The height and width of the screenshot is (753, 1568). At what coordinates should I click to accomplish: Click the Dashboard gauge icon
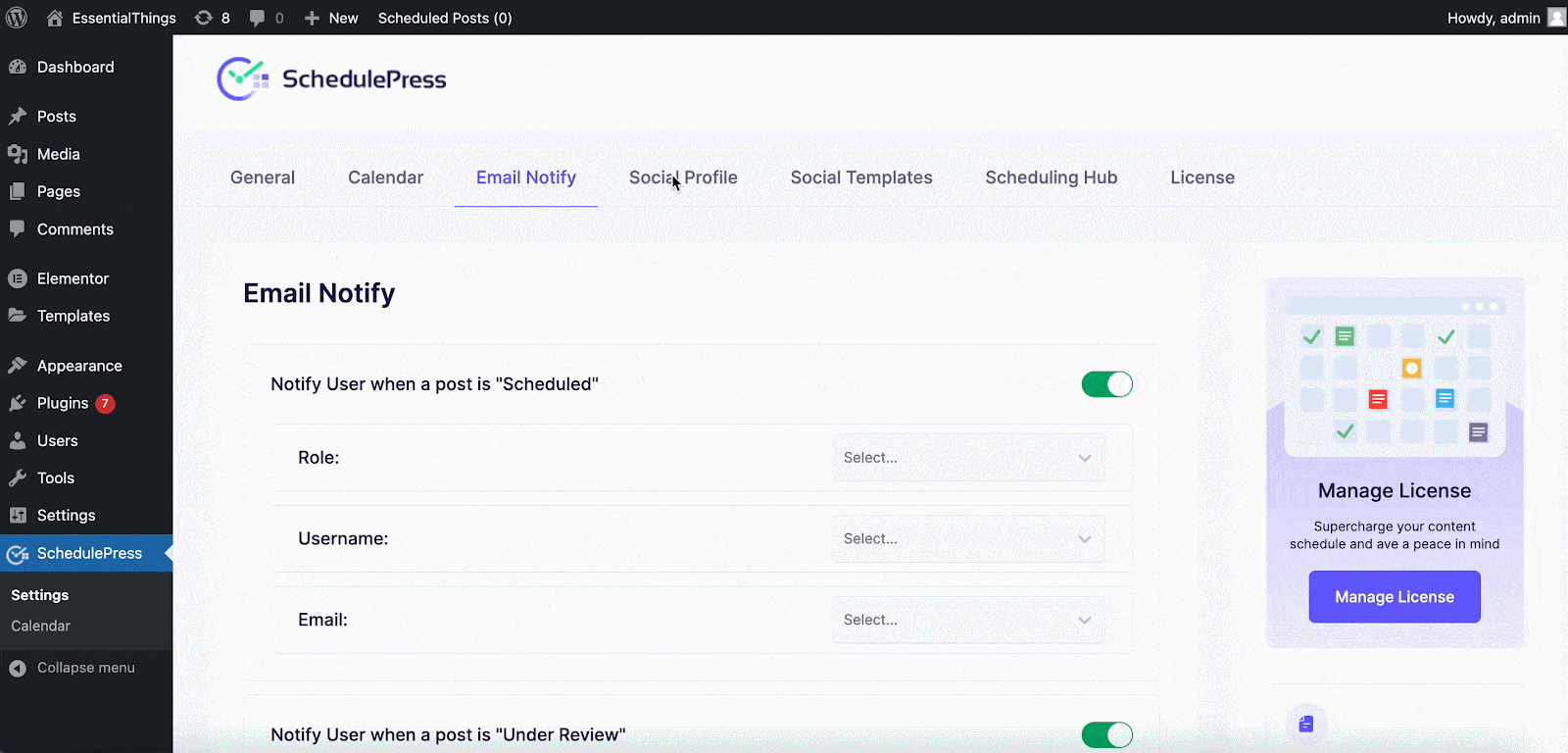[x=18, y=67]
